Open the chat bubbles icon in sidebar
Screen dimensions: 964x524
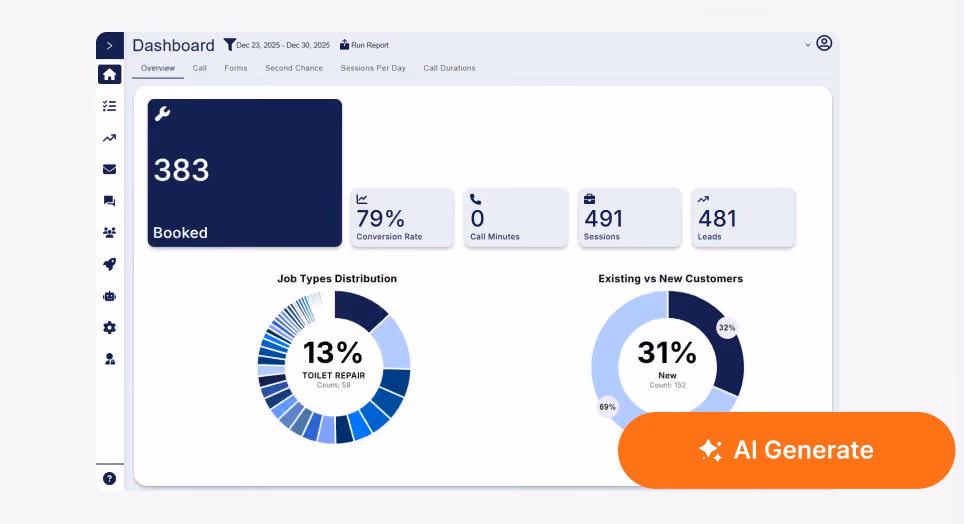click(109, 201)
